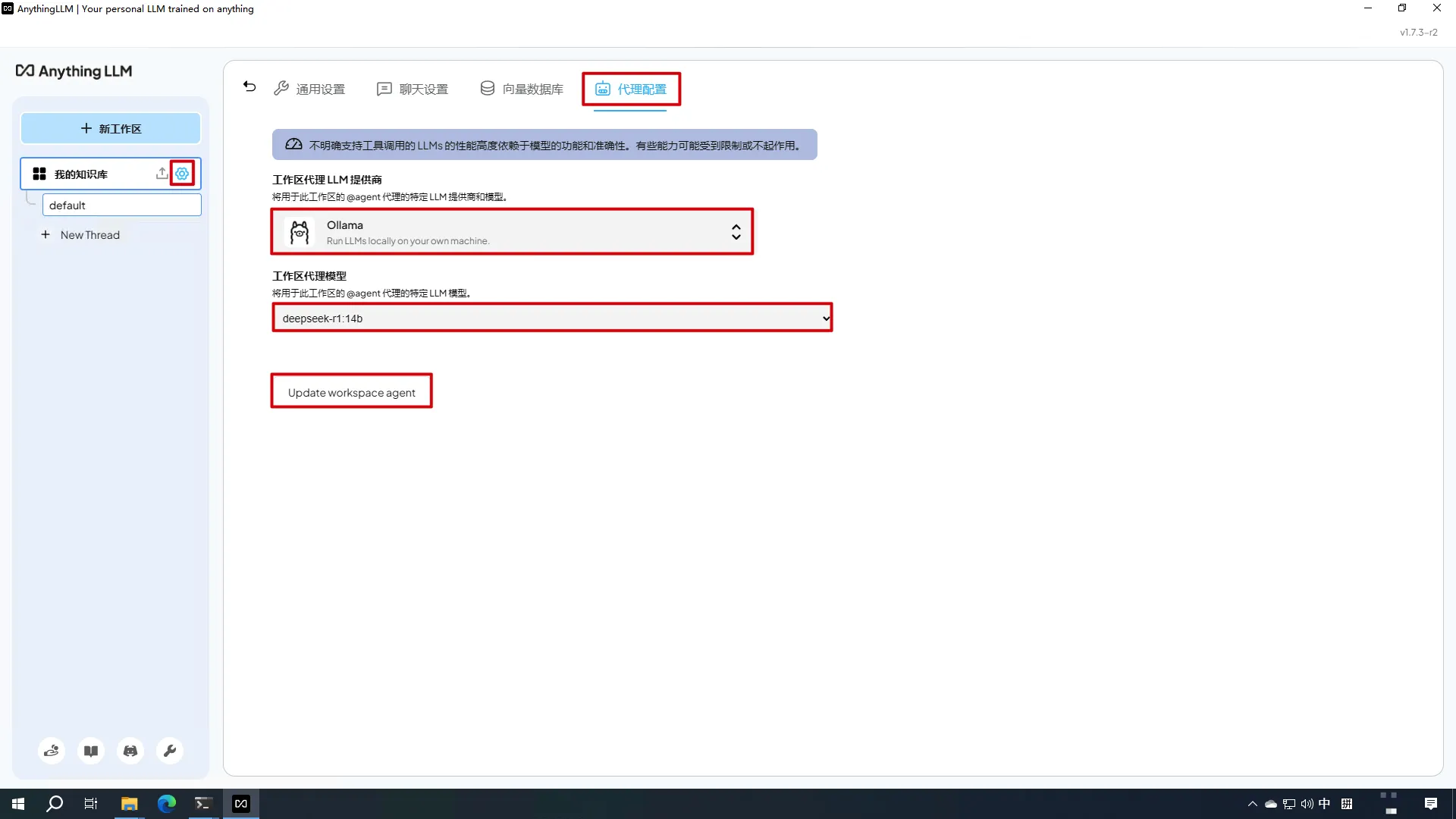The image size is (1456, 819).
Task: Open the wrench settings icon
Action: (x=170, y=751)
